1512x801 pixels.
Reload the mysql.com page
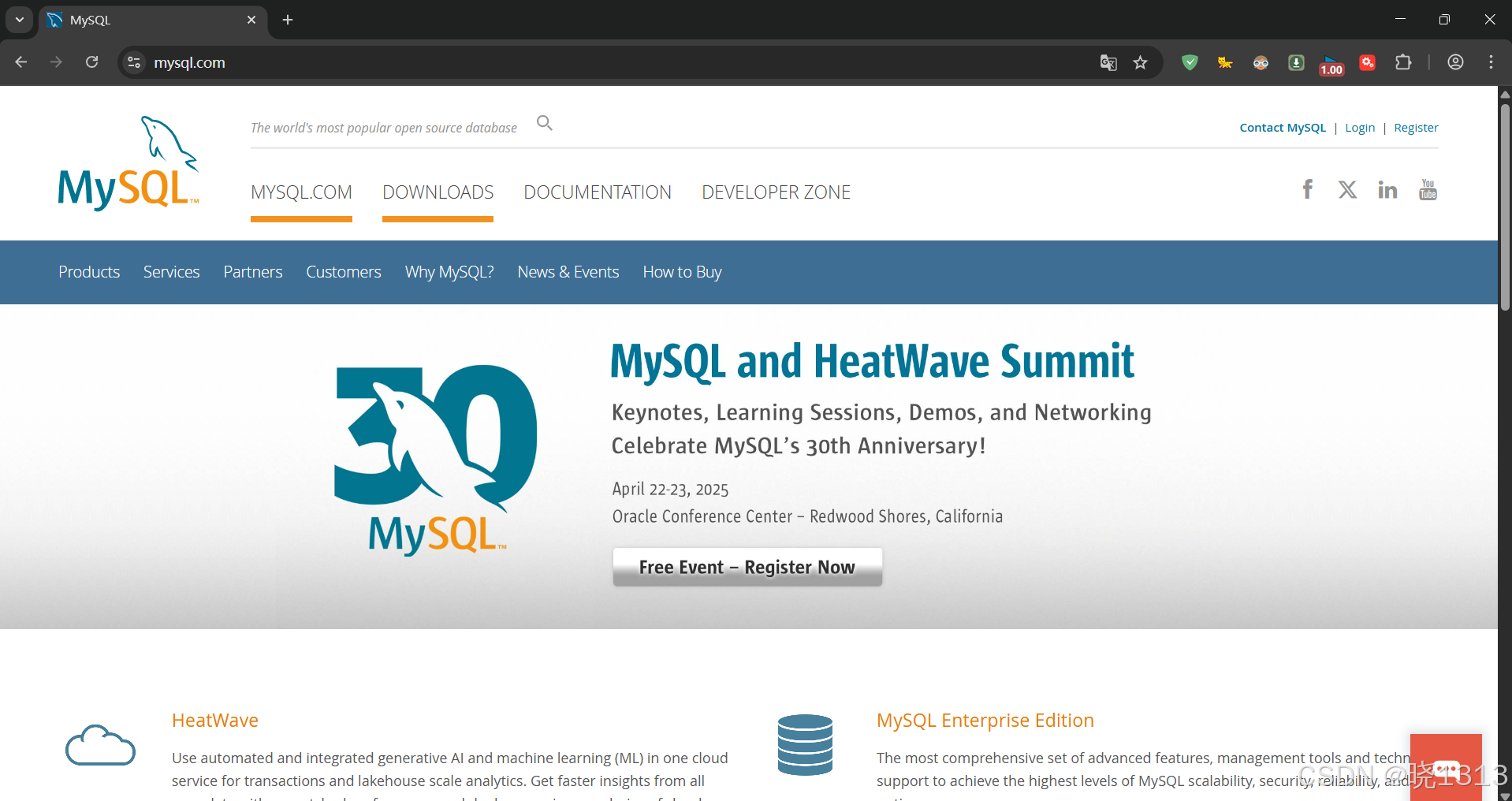click(x=92, y=62)
